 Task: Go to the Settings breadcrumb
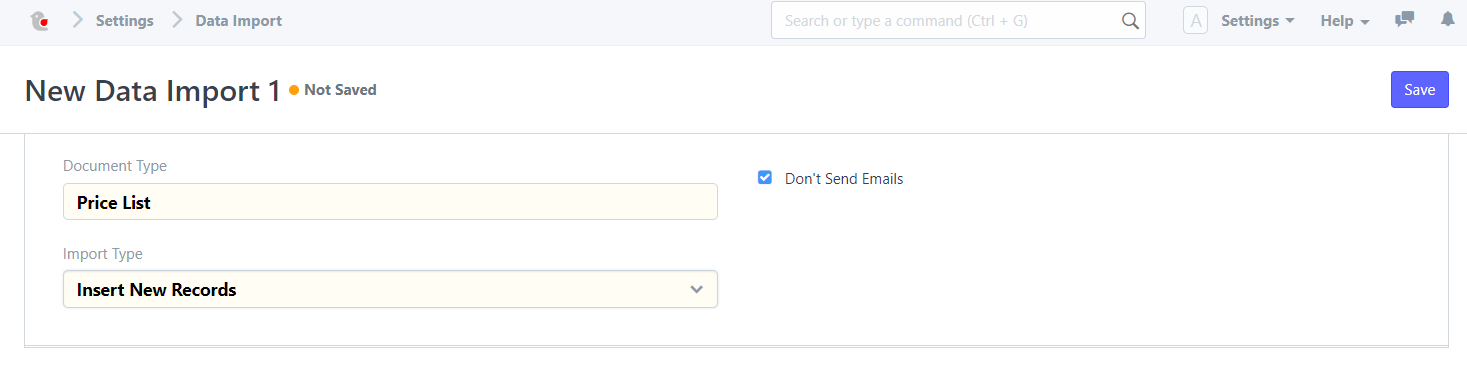[x=125, y=20]
